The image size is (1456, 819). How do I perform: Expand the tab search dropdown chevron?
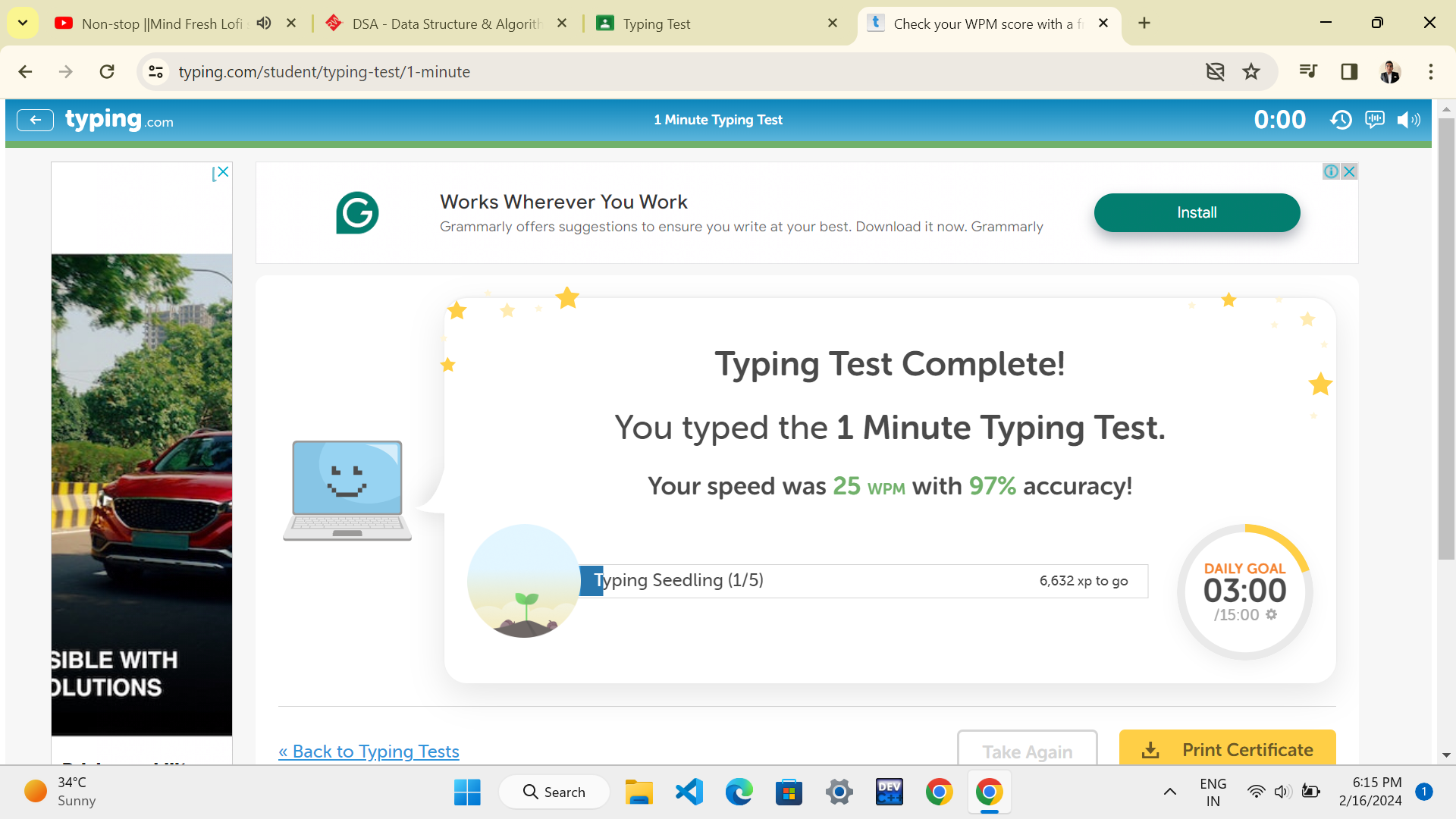23,23
